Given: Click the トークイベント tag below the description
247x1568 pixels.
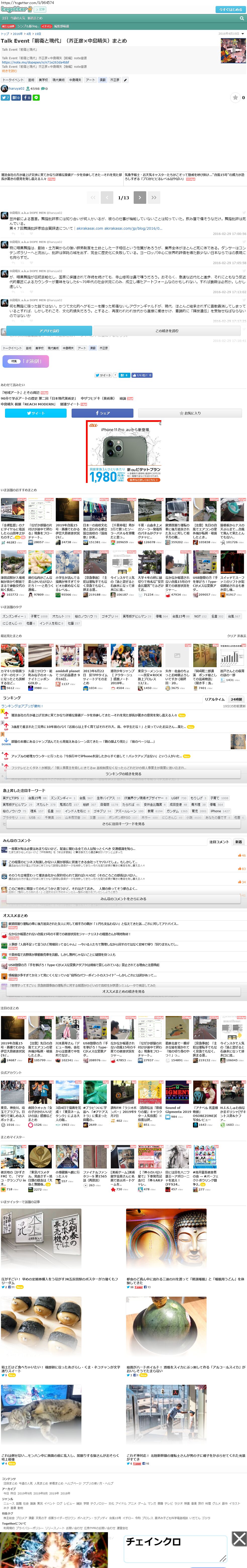Looking at the screenshot, I should click(13, 80).
